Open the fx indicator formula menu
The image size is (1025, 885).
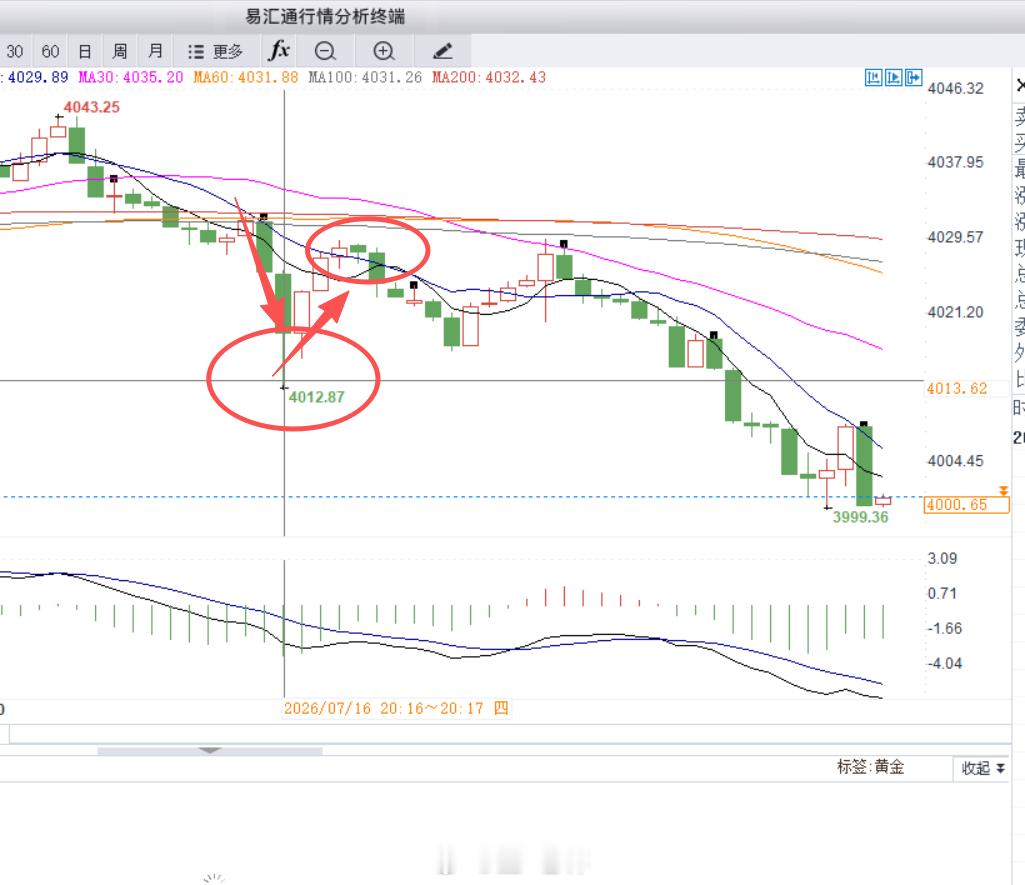279,50
